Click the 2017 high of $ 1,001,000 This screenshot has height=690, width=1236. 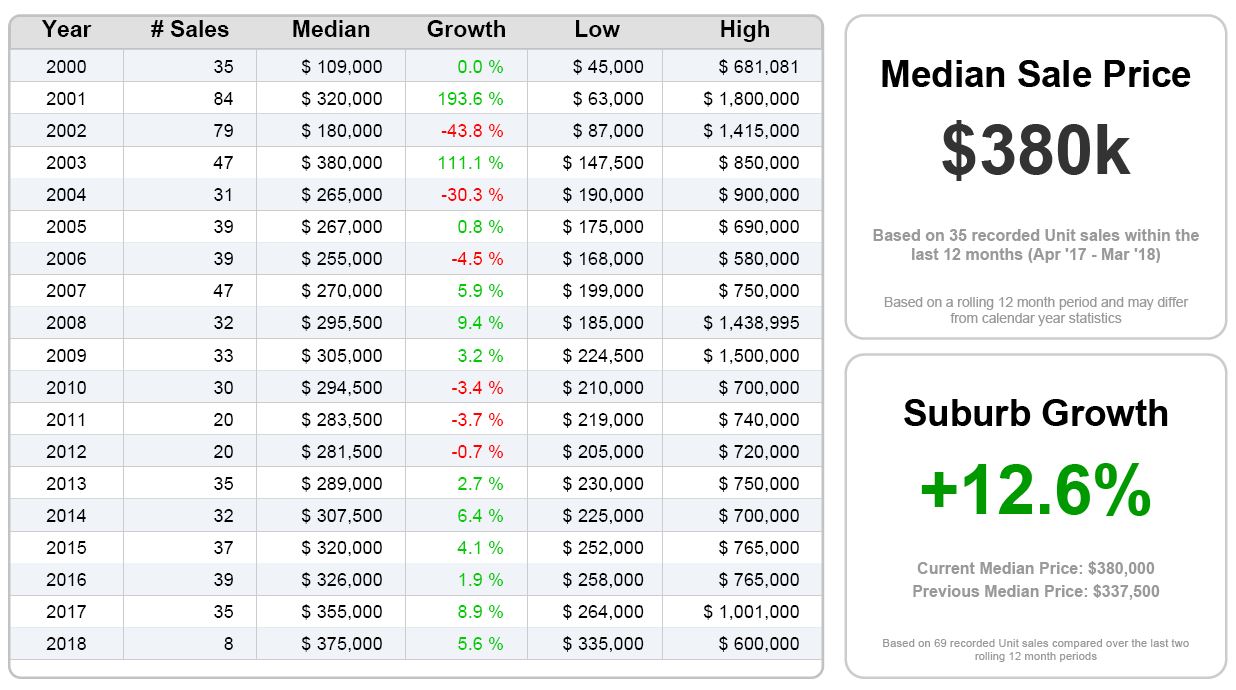tap(751, 612)
